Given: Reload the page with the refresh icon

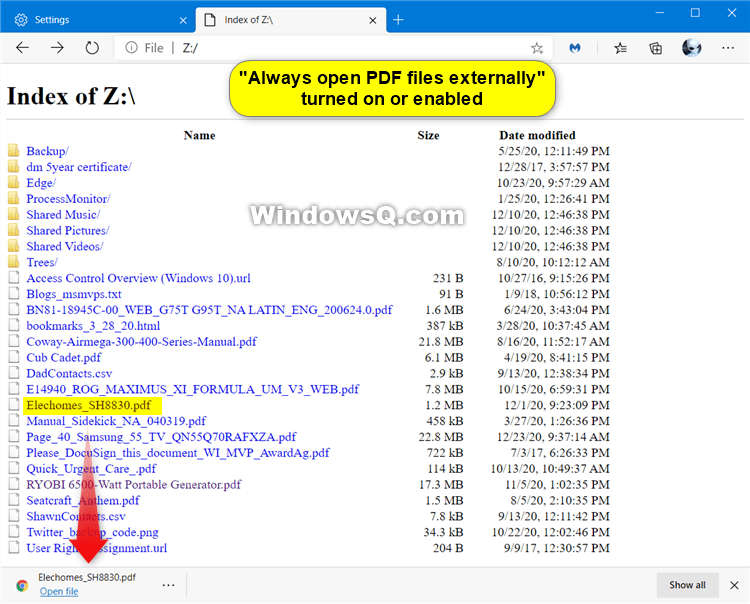Looking at the screenshot, I should point(92,47).
